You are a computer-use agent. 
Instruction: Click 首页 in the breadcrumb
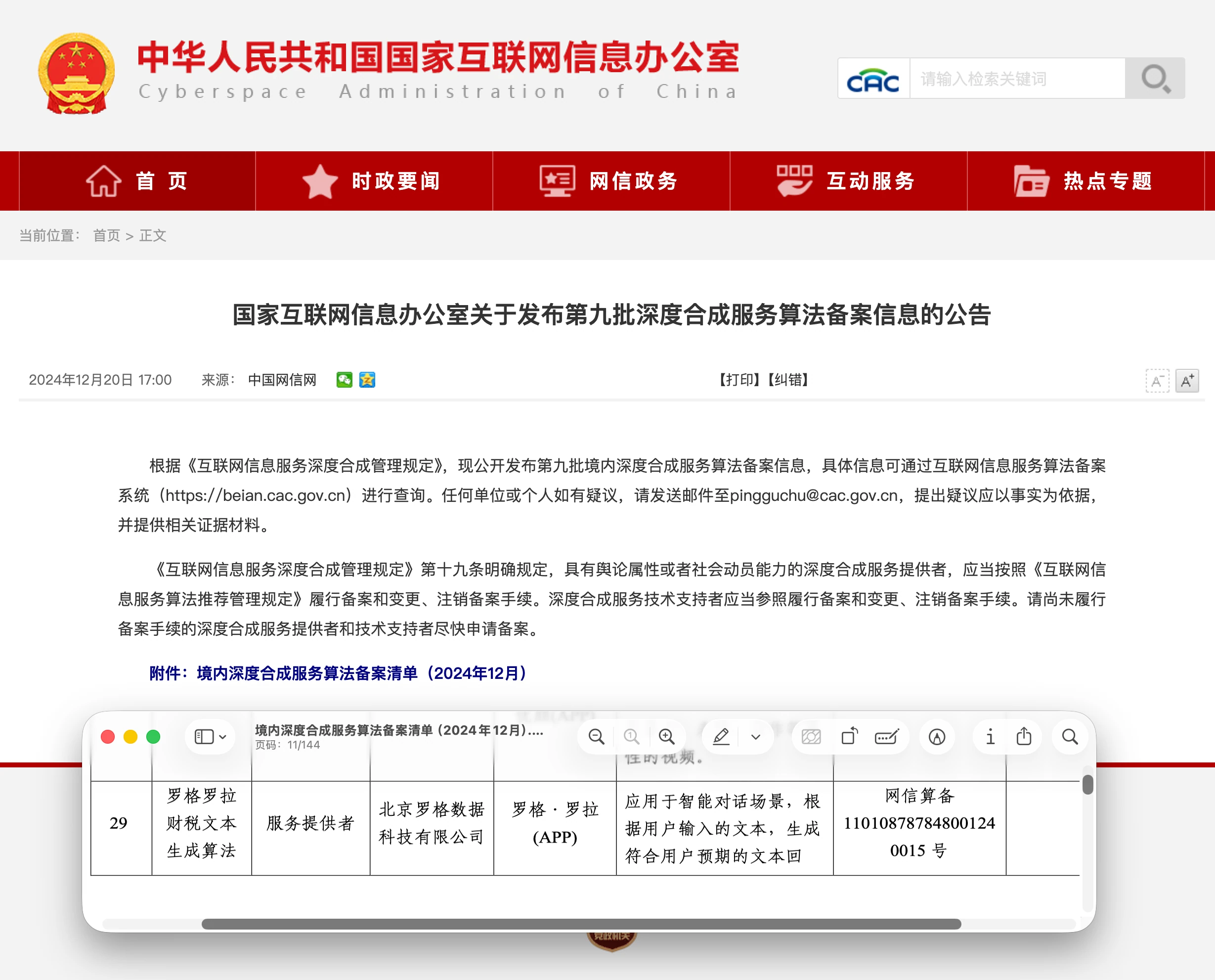point(107,236)
